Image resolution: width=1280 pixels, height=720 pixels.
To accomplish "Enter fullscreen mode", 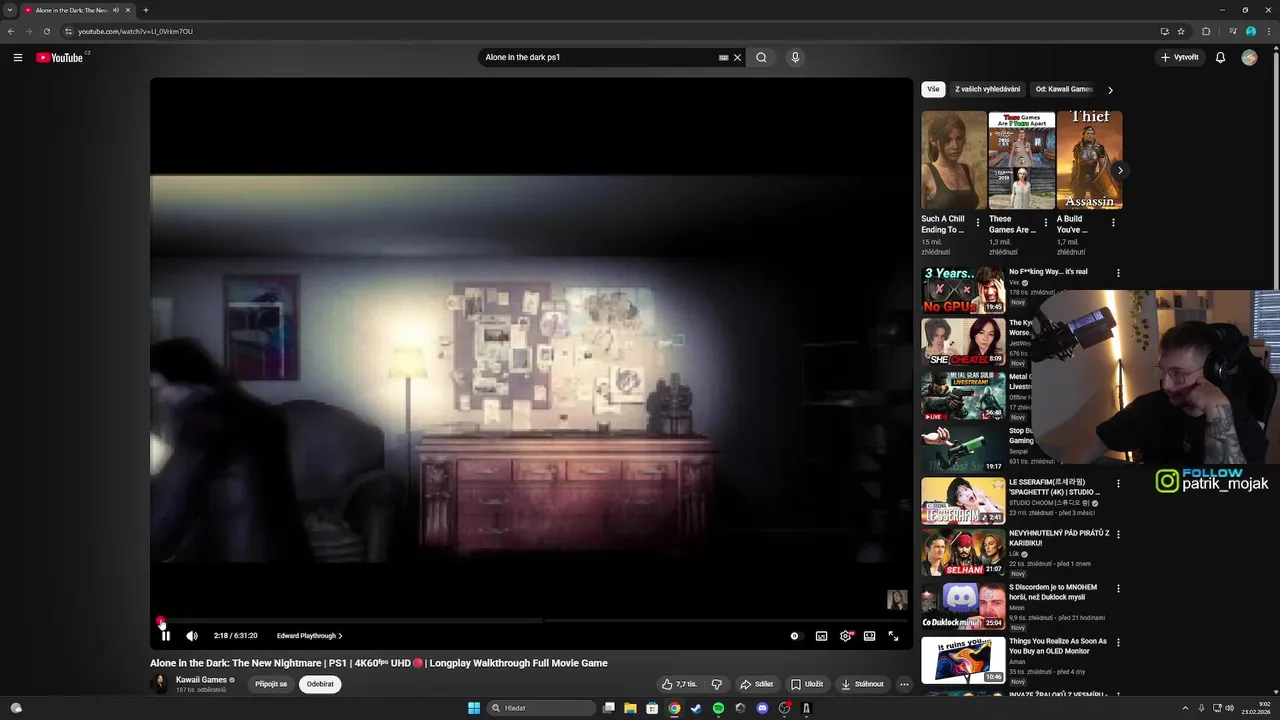I will click(894, 636).
